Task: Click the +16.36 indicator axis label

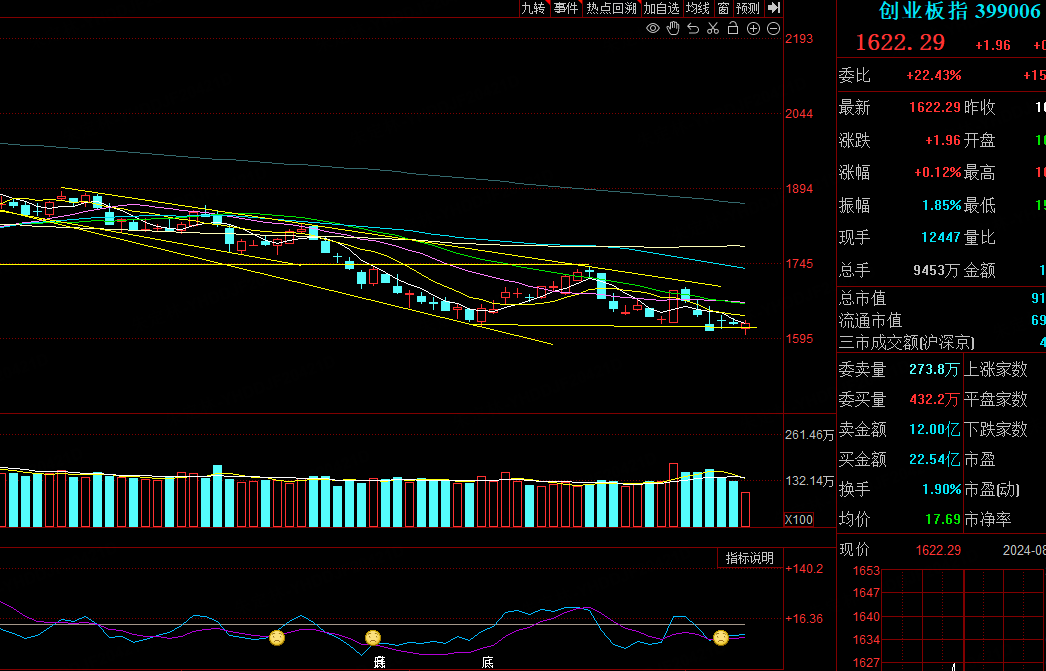Action: pyautogui.click(x=804, y=619)
